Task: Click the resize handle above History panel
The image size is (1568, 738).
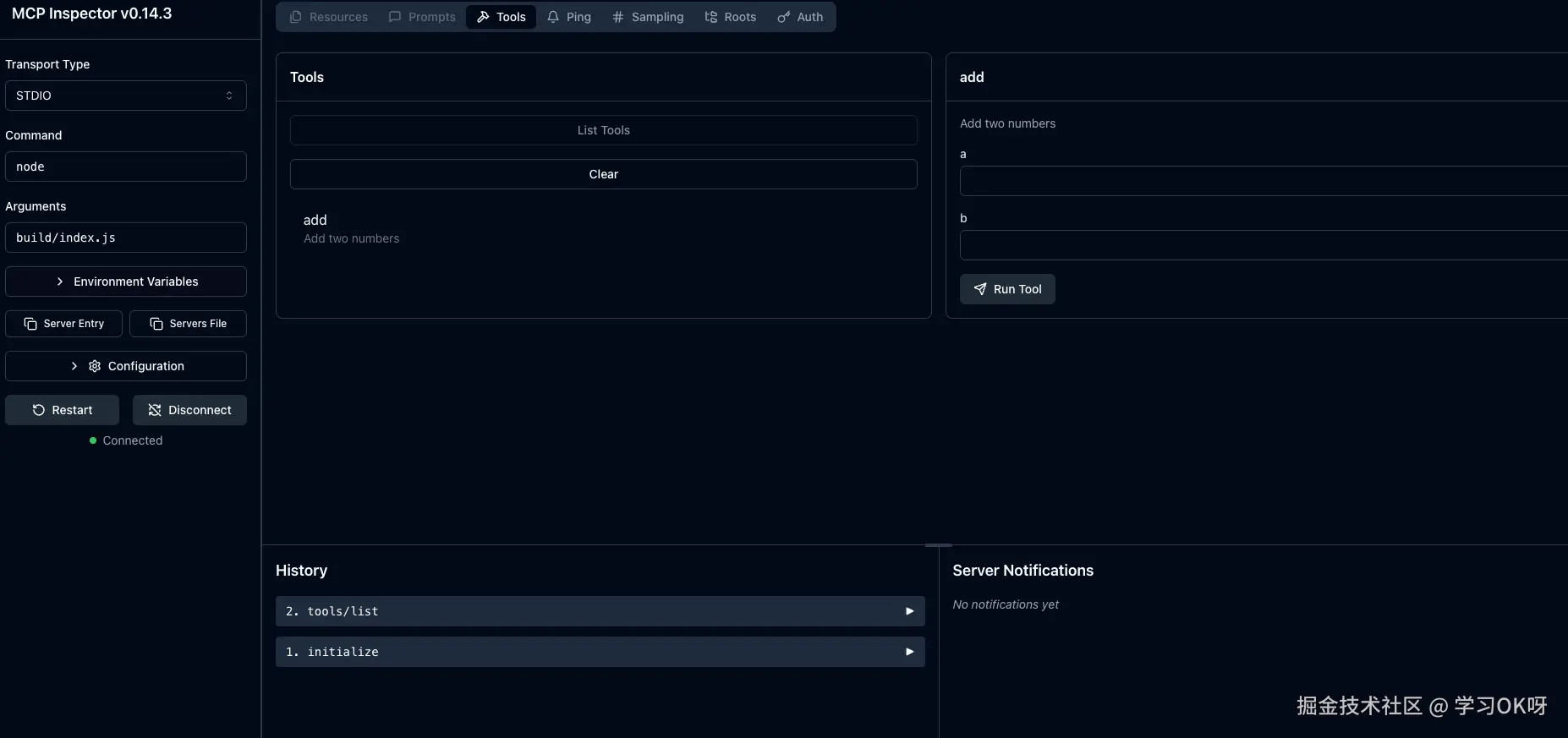Action: [939, 545]
